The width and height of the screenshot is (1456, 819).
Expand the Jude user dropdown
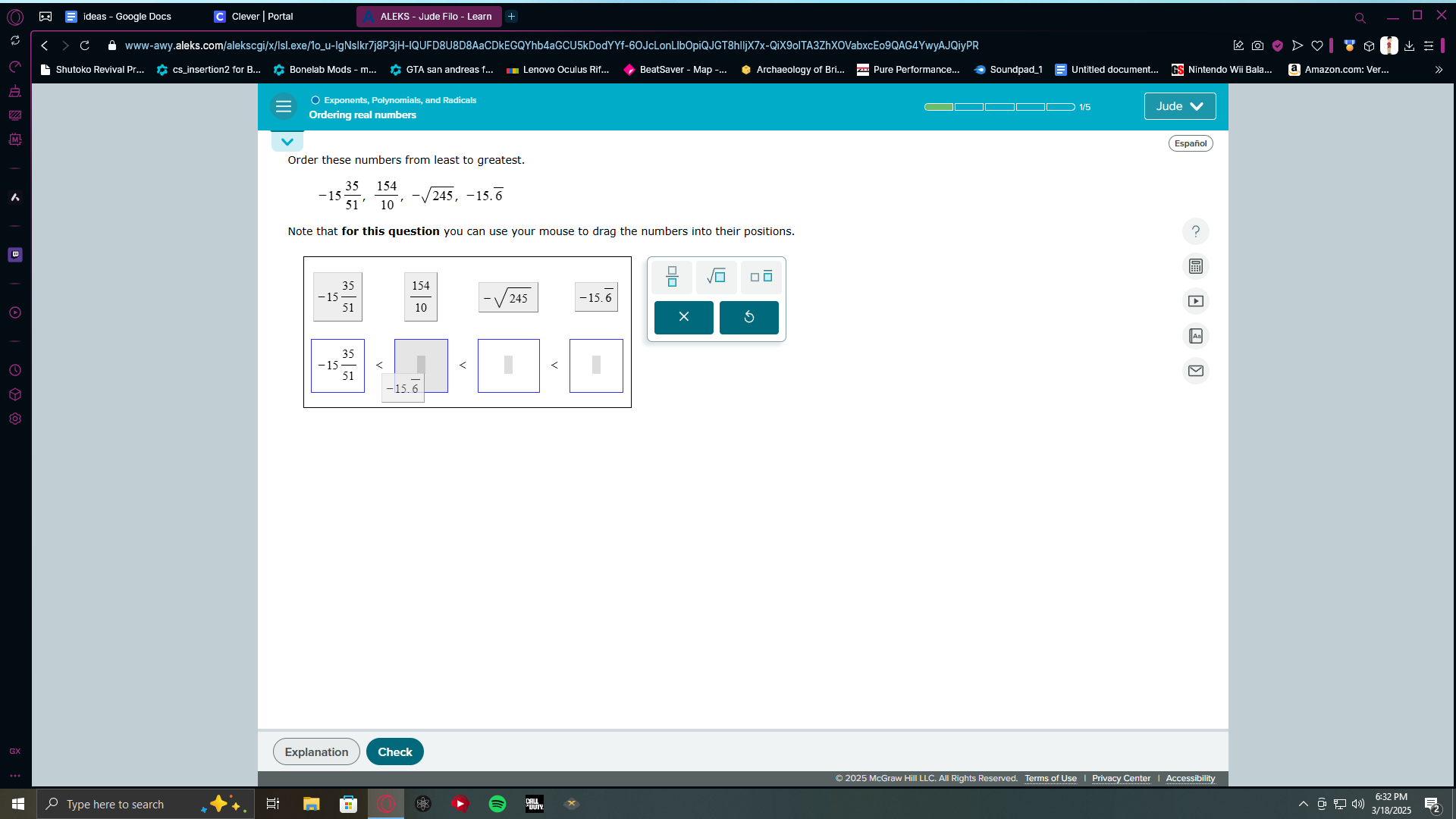(x=1179, y=106)
